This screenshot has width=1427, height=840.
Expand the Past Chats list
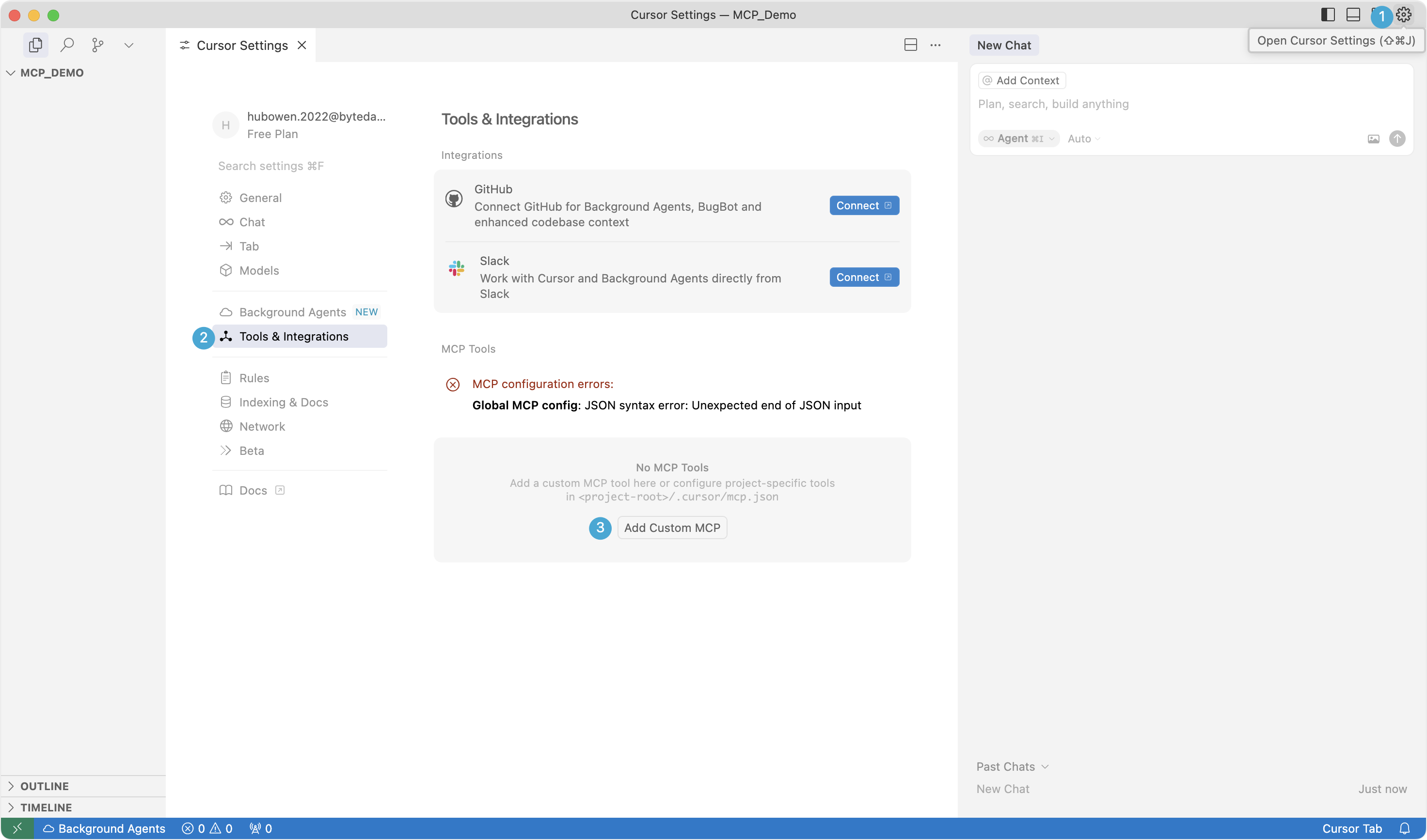click(x=1012, y=766)
